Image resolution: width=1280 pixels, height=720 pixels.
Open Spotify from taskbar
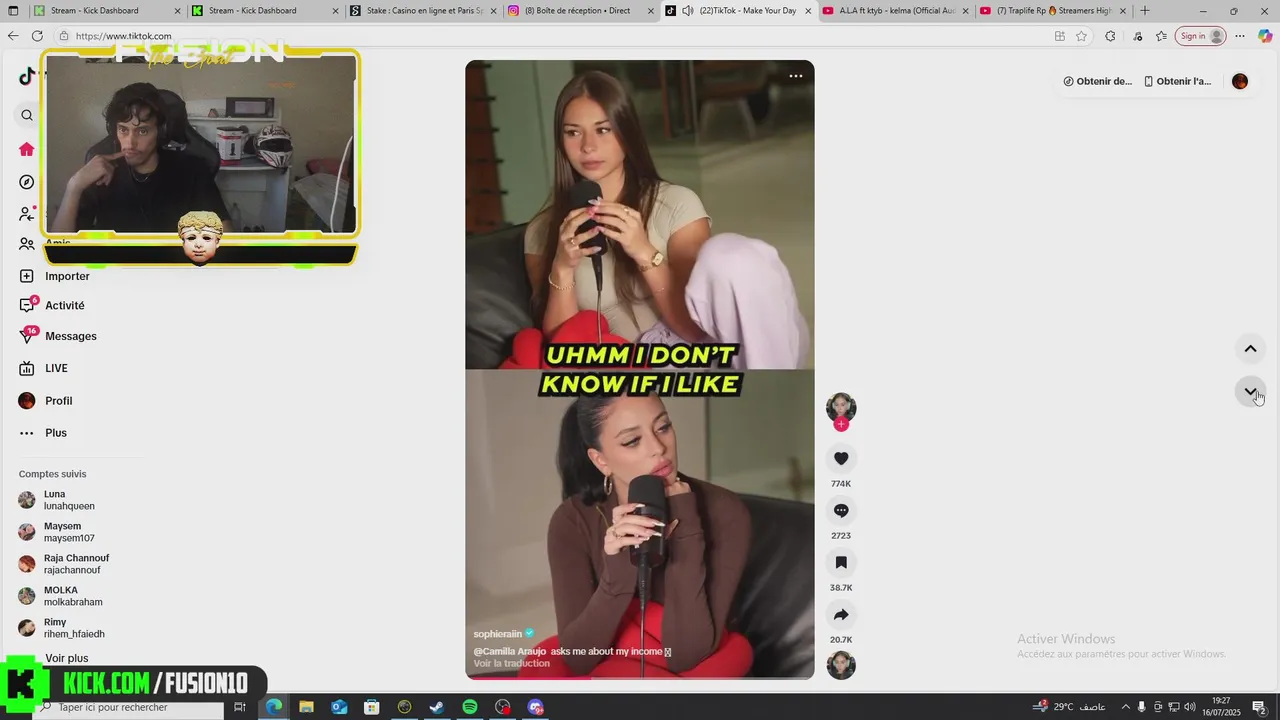(x=470, y=707)
